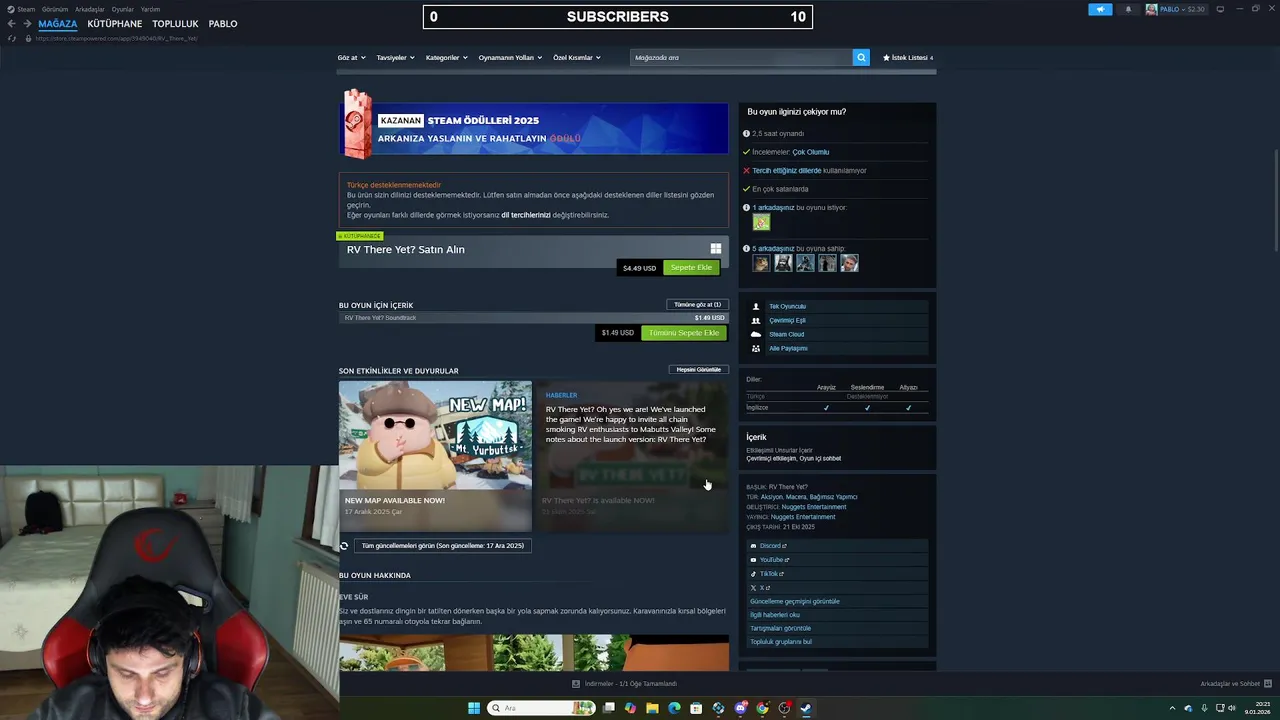1280x720 pixels.
Task: Open Arkadaşlar ve Sohbet panel
Action: [1235, 684]
